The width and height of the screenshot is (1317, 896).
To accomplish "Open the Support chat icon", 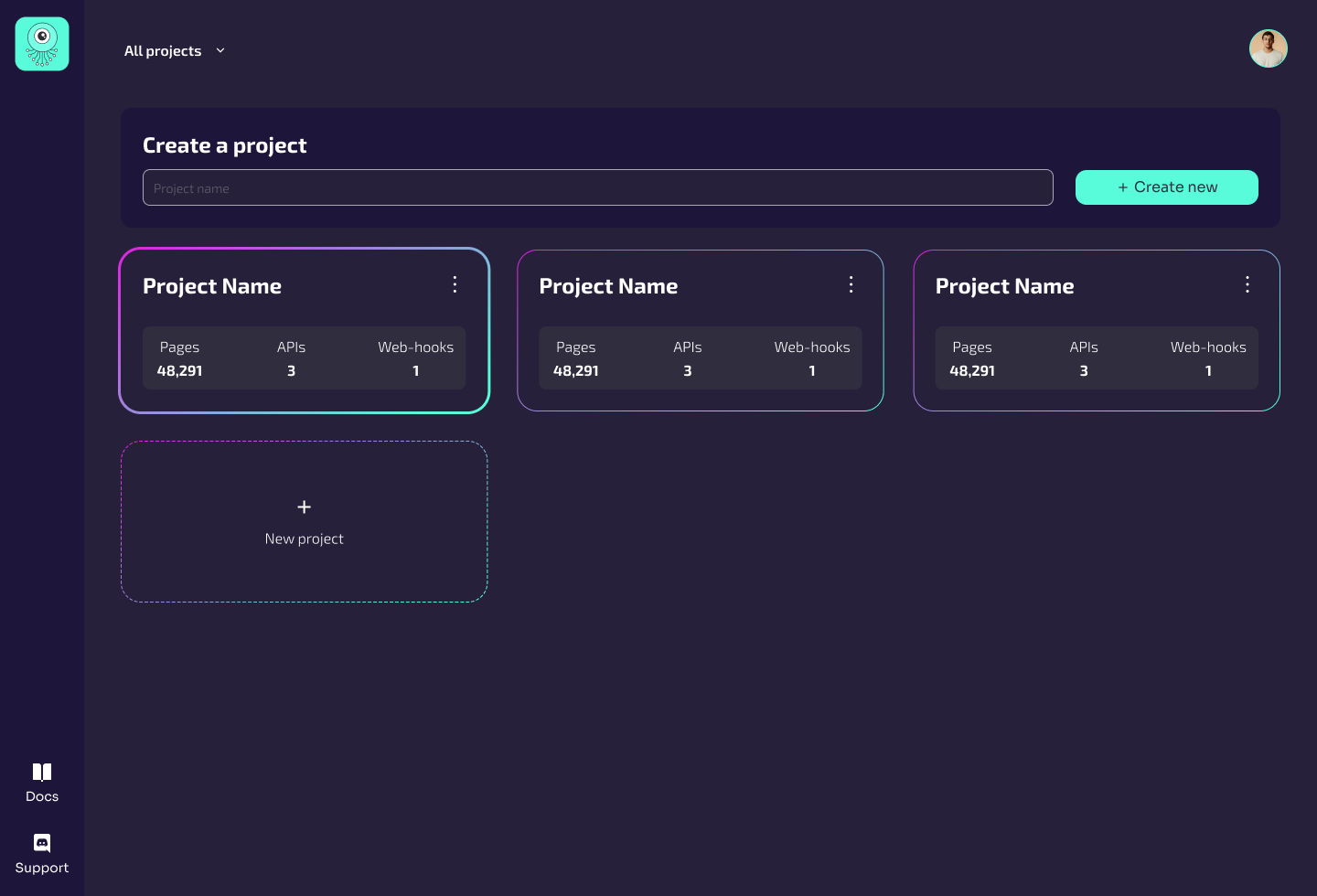I will [42, 843].
